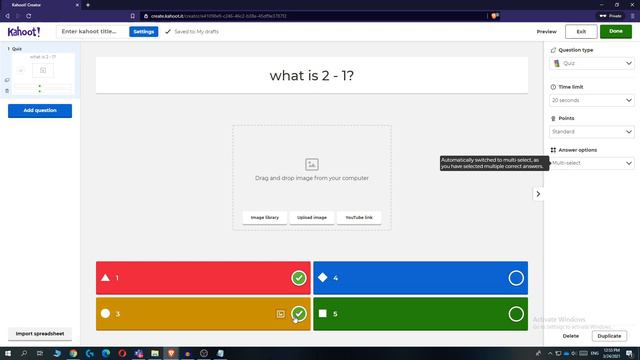
Task: Click Brave browser icon on taskbar
Action: click(171, 353)
